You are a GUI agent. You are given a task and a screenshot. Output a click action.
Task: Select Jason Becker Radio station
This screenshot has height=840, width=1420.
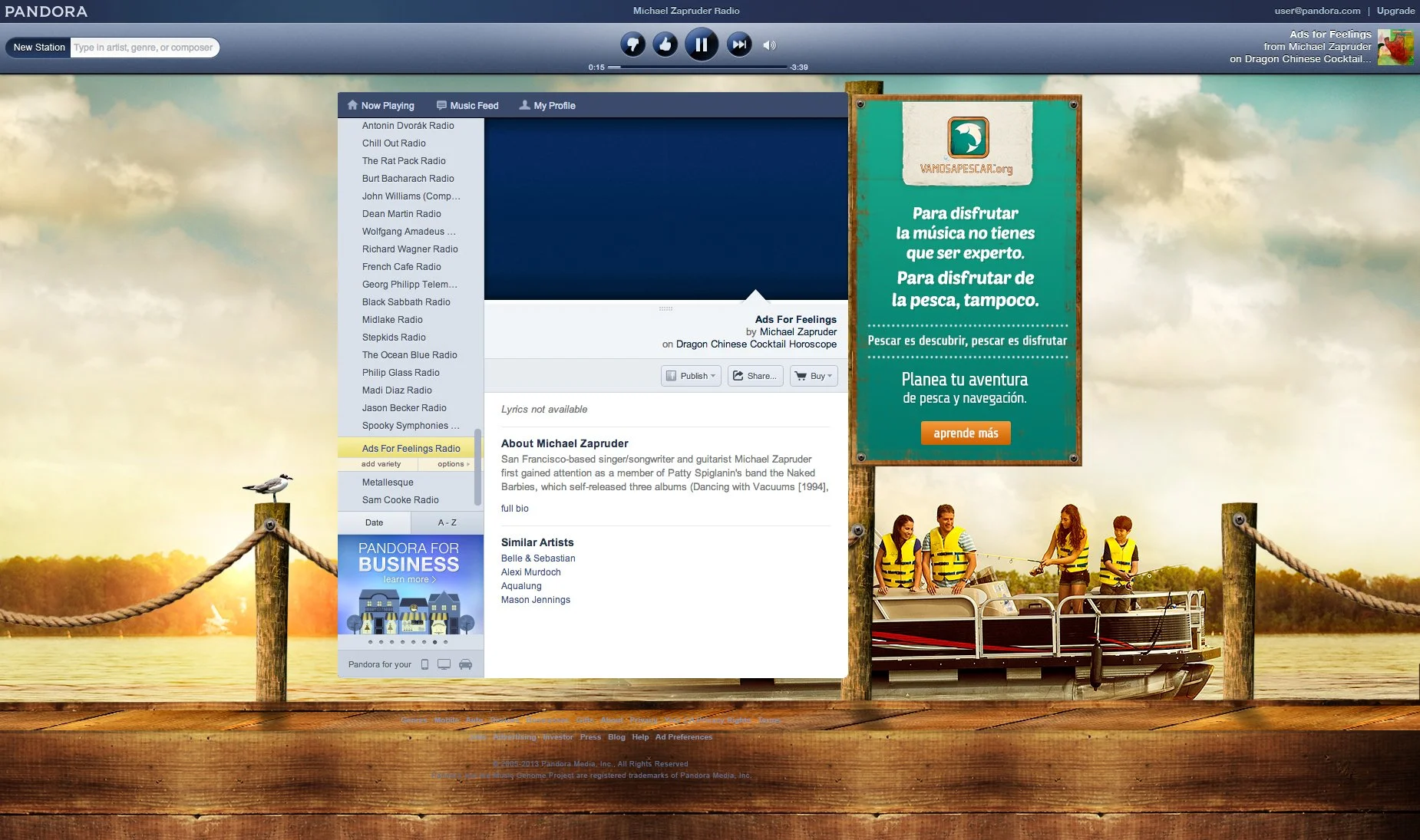[404, 408]
